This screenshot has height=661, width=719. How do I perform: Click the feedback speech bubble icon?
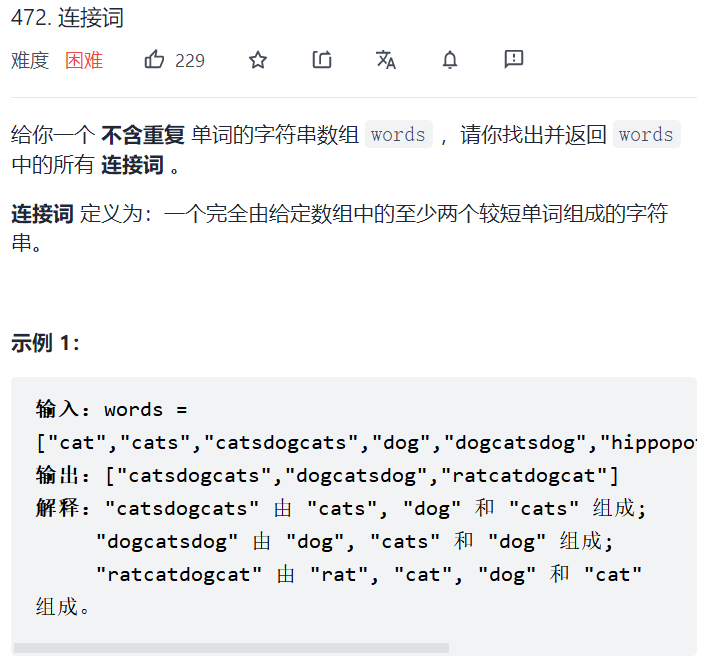click(x=514, y=60)
